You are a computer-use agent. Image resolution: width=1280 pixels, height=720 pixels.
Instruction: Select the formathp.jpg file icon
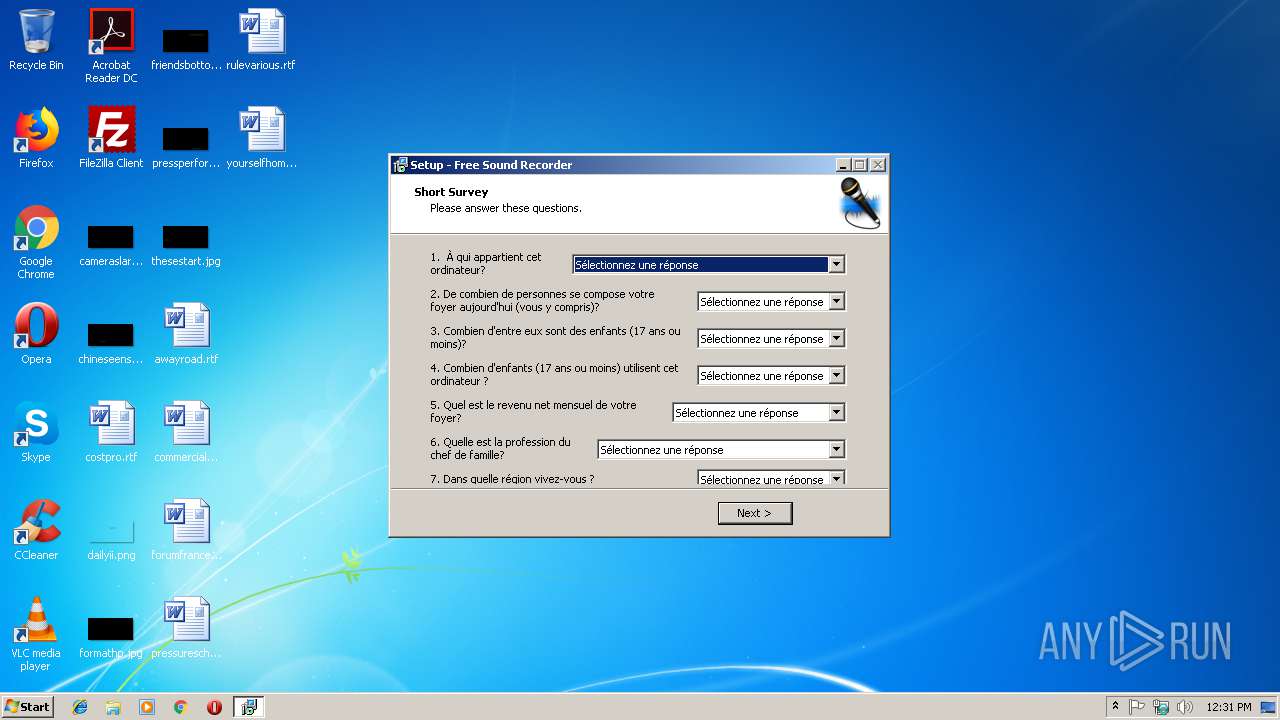111,637
